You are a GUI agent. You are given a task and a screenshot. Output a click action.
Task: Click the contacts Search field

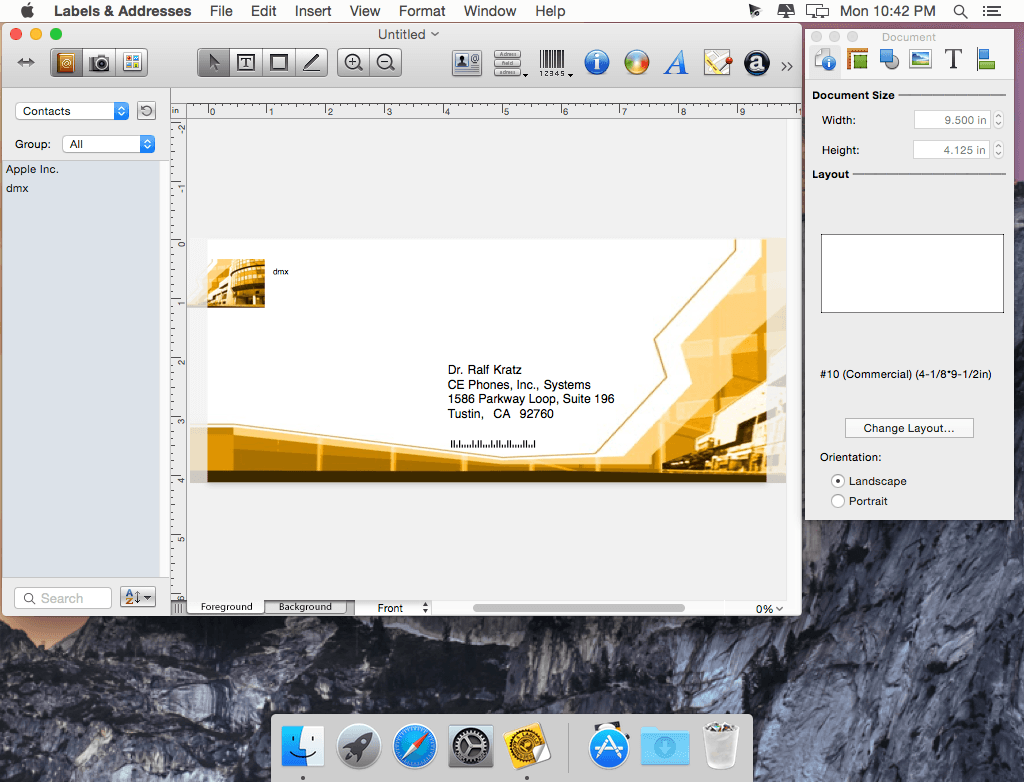63,598
